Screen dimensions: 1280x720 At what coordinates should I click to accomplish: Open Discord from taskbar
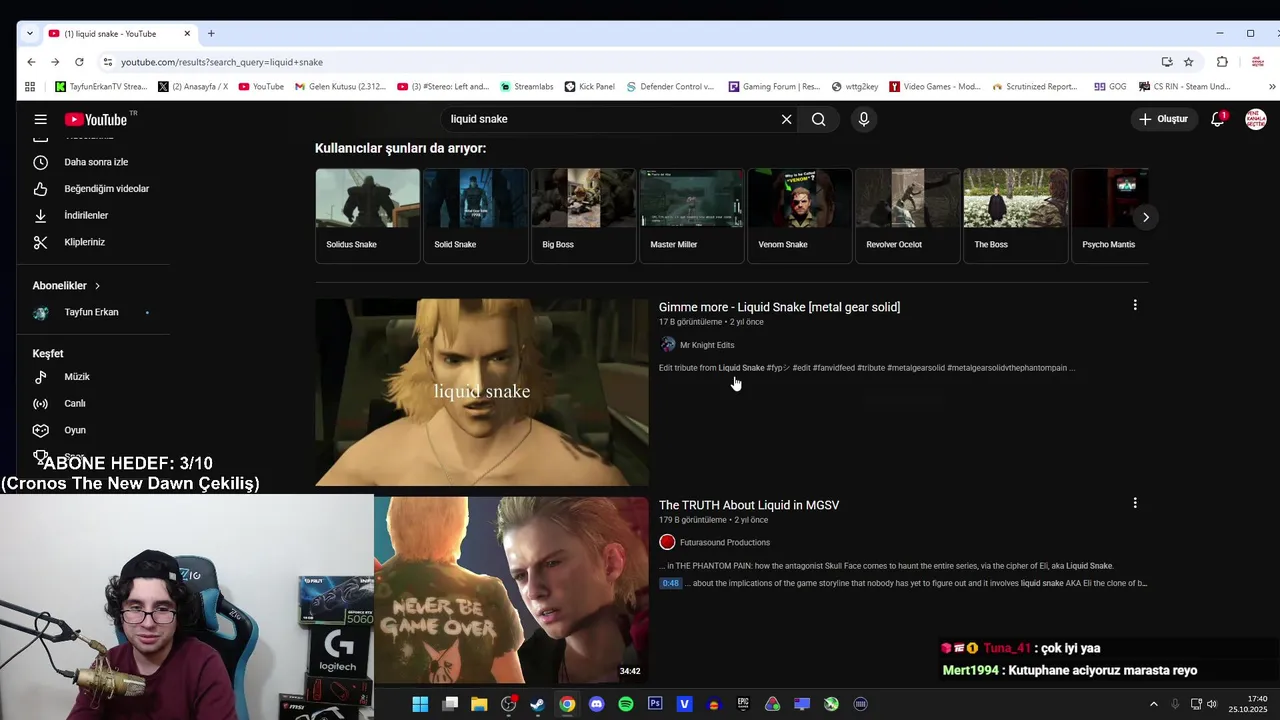click(597, 704)
